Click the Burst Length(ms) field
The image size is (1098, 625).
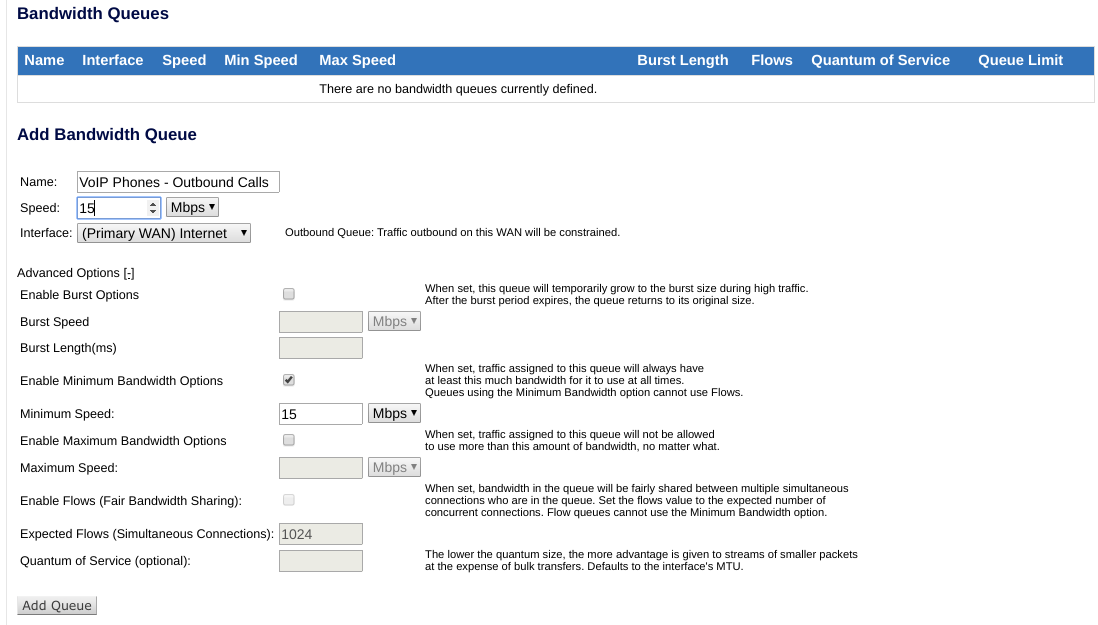coord(320,347)
